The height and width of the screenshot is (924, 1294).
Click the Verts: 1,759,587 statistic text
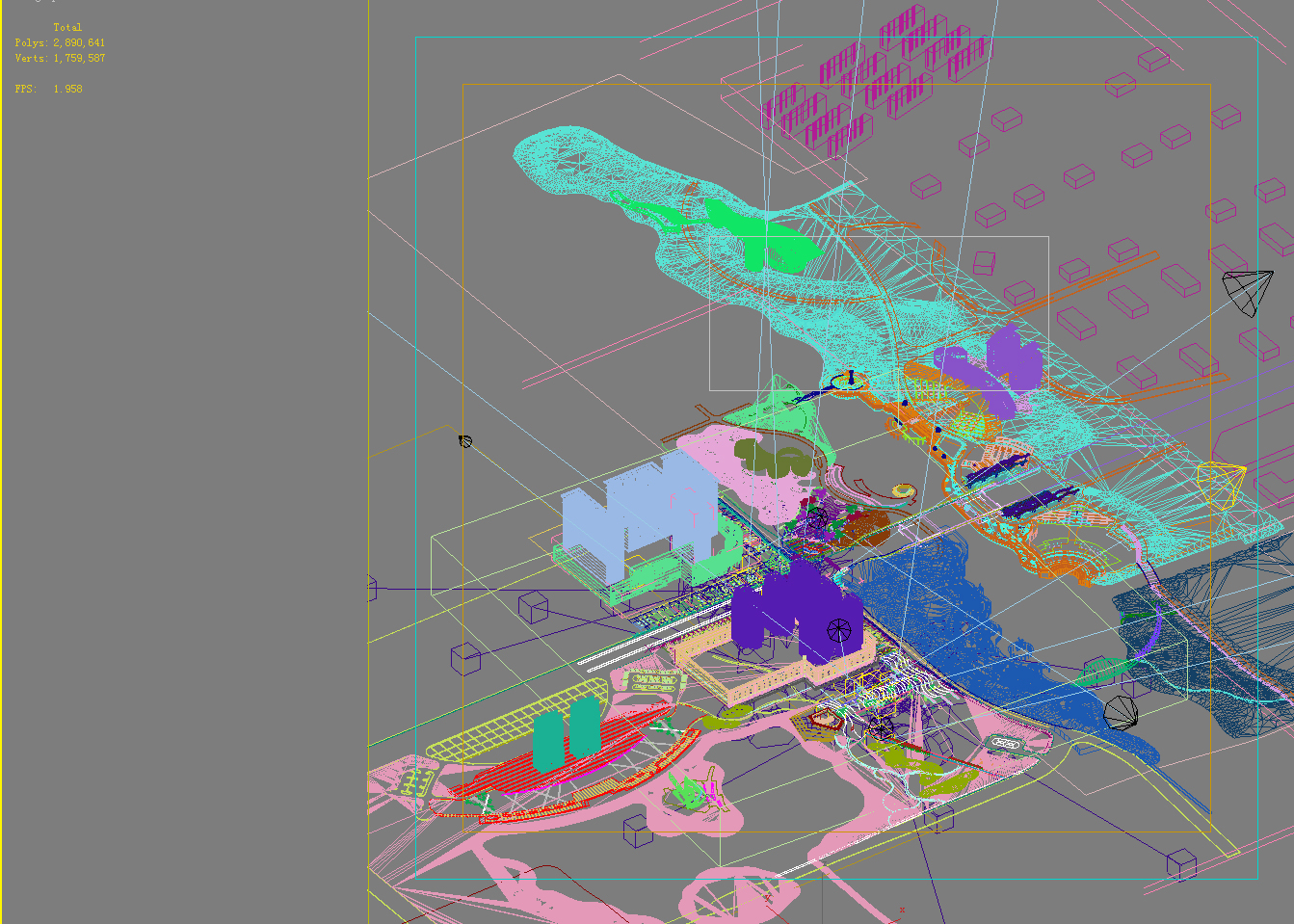click(x=60, y=58)
